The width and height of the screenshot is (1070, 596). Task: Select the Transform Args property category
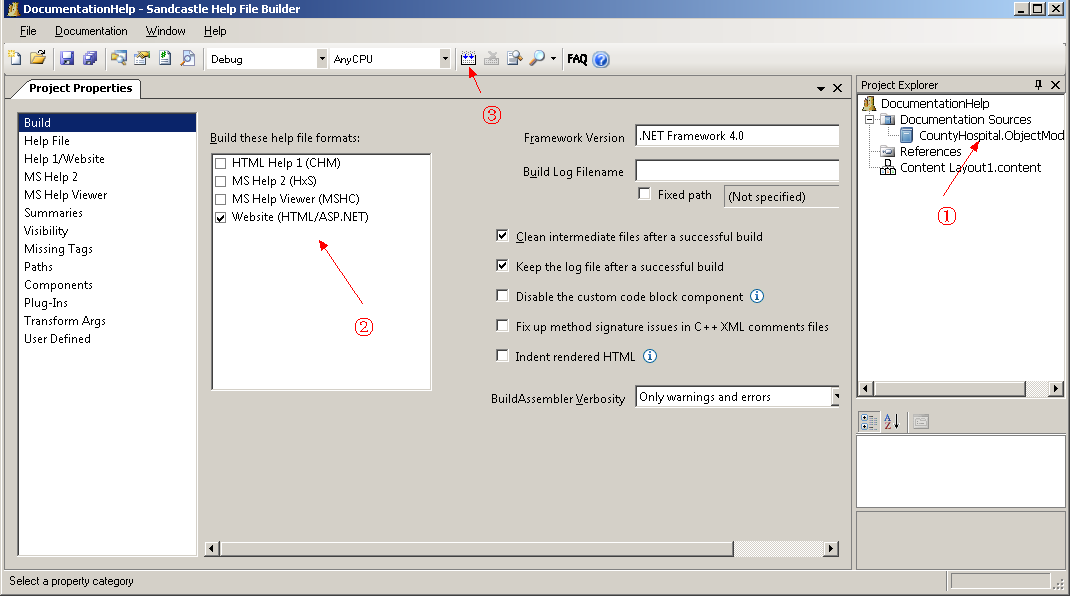click(x=107, y=320)
